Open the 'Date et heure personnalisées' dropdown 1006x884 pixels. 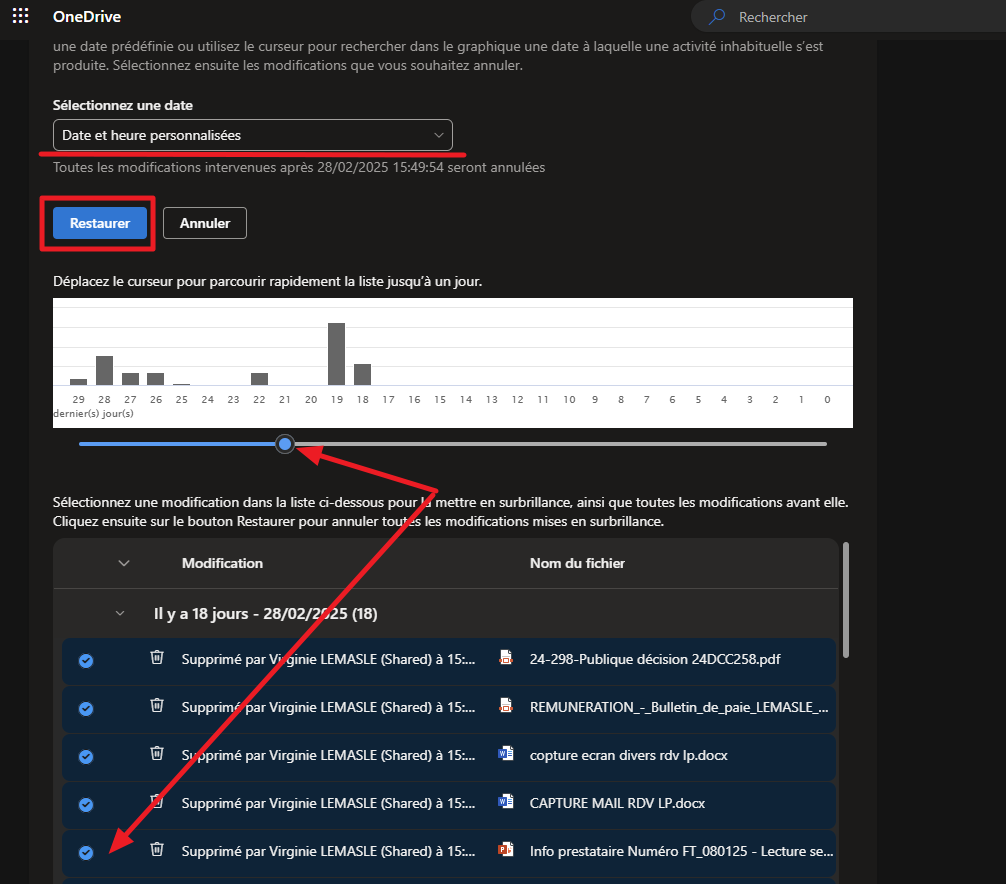(x=253, y=135)
